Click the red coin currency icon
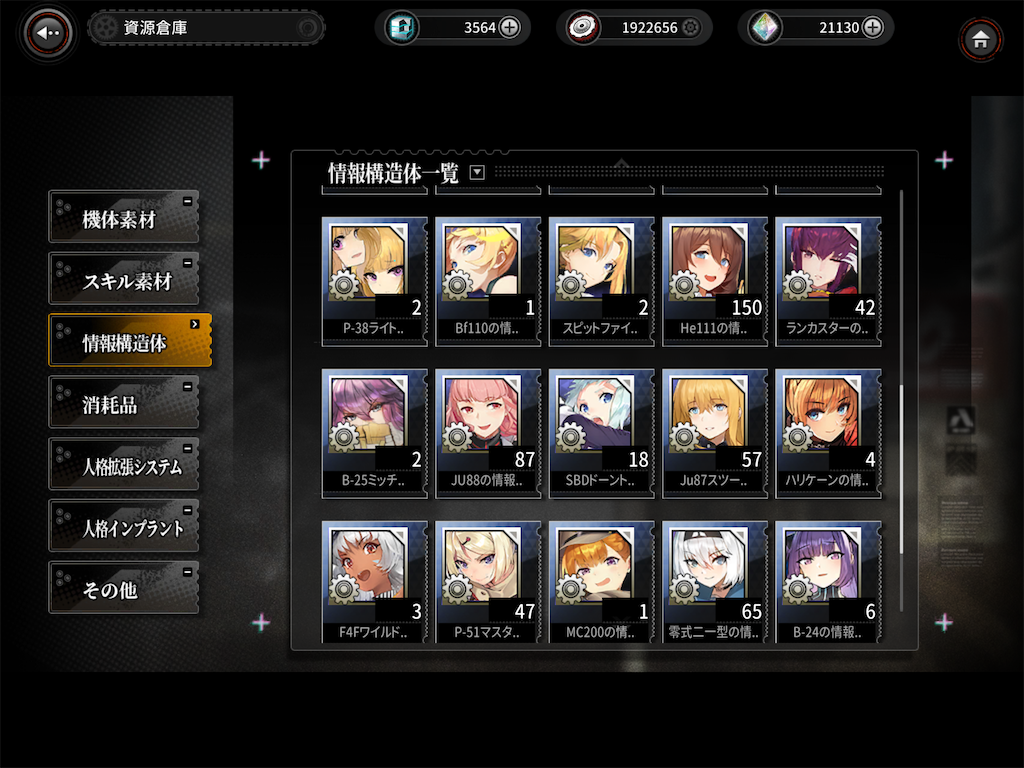This screenshot has width=1024, height=768. (x=583, y=28)
